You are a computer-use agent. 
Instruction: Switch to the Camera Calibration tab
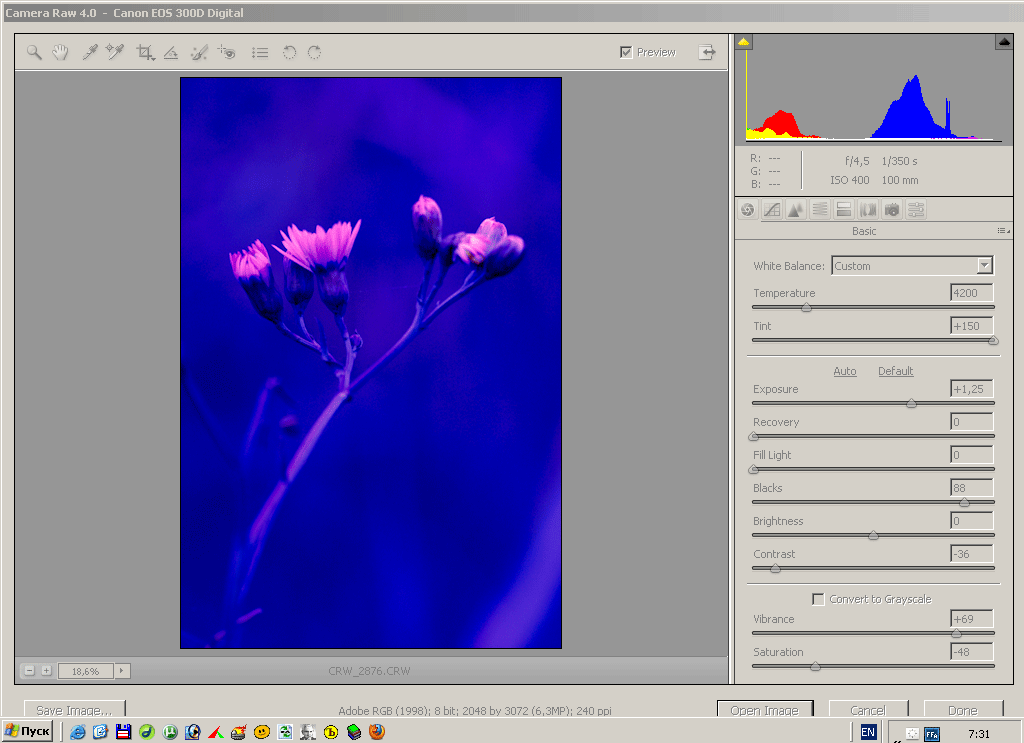click(x=892, y=210)
